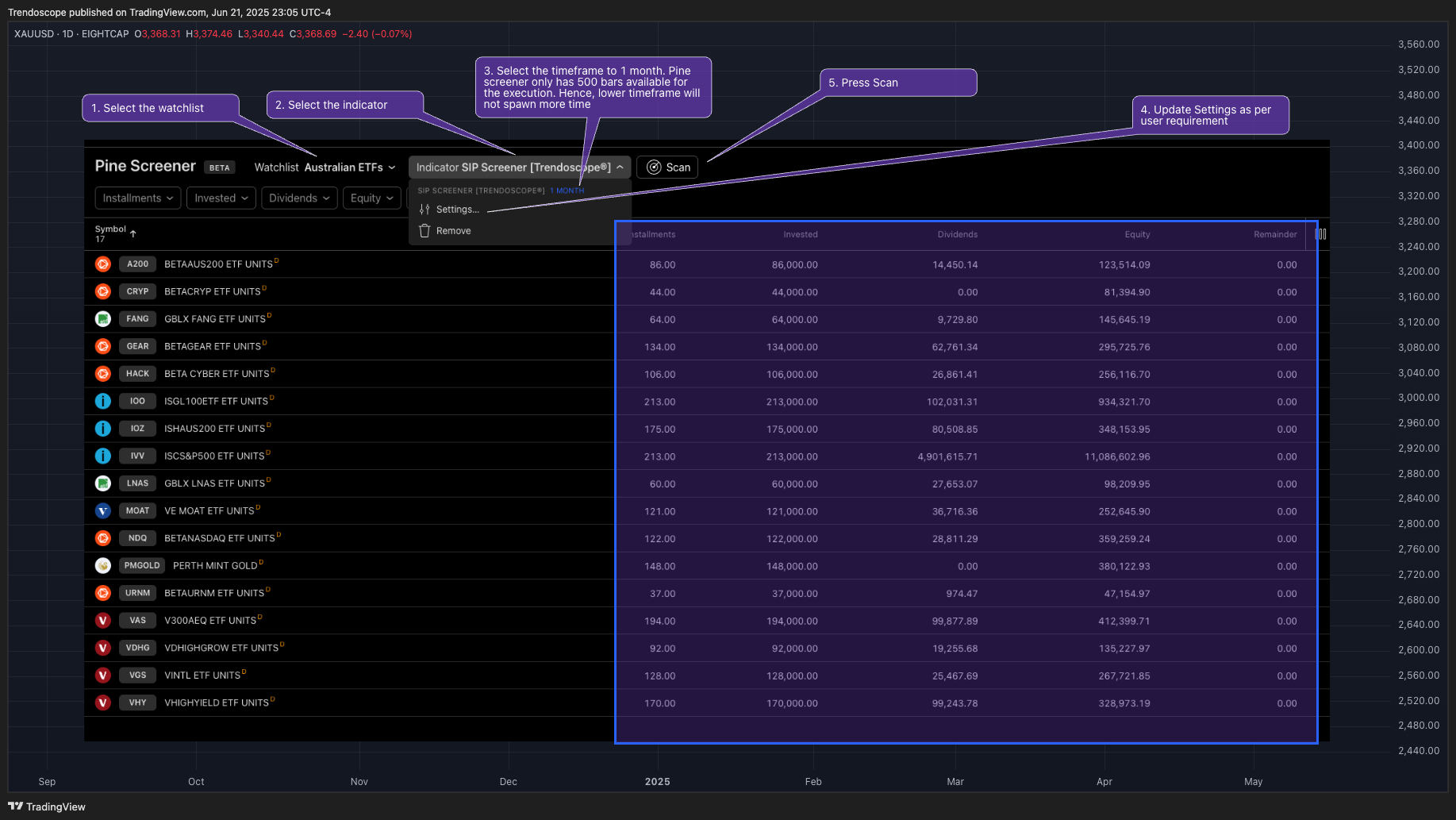Choose Settings... from indicator menu
Image resolution: width=1456 pixels, height=820 pixels.
[x=458, y=210]
